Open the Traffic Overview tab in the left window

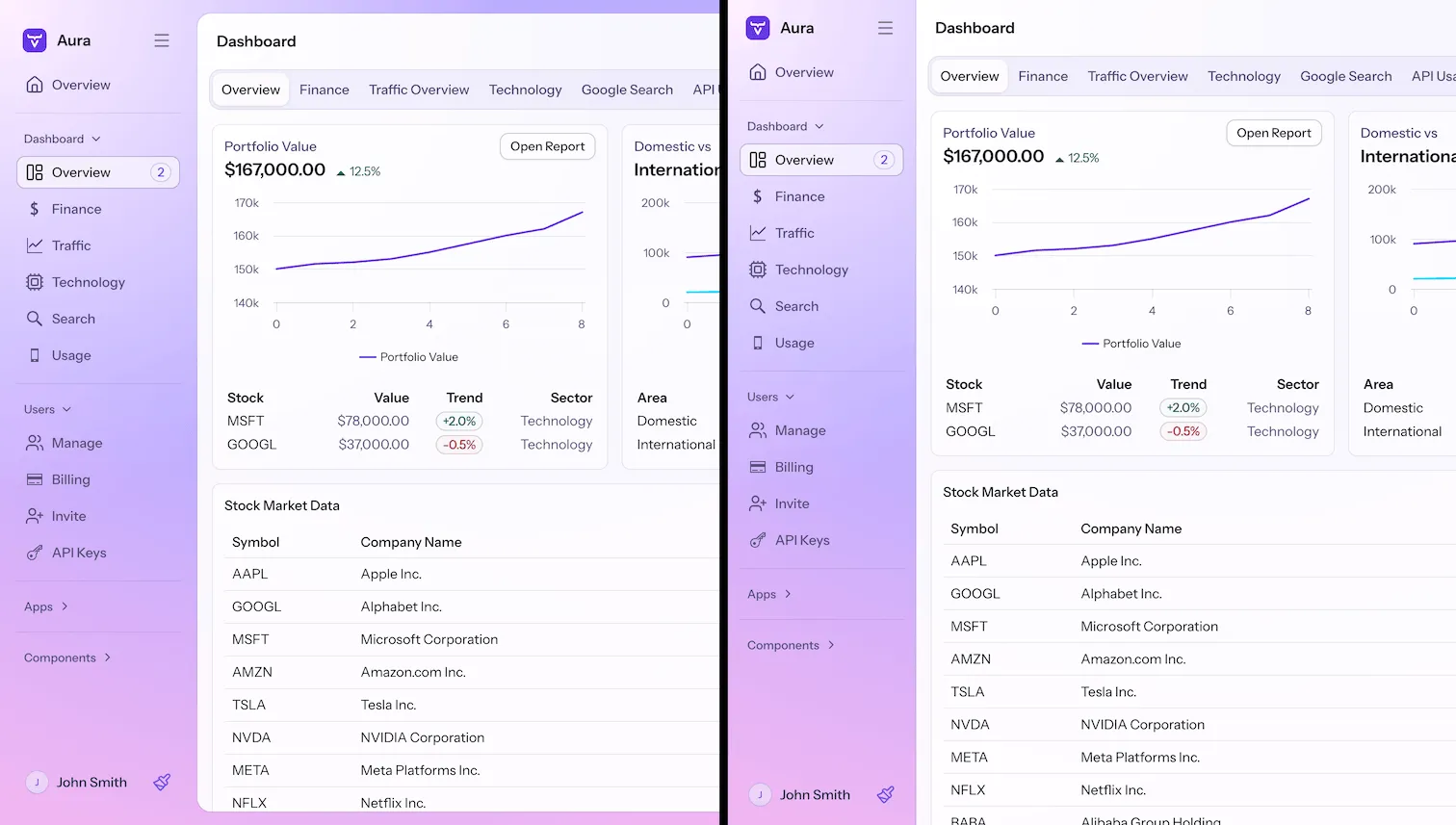pos(419,90)
